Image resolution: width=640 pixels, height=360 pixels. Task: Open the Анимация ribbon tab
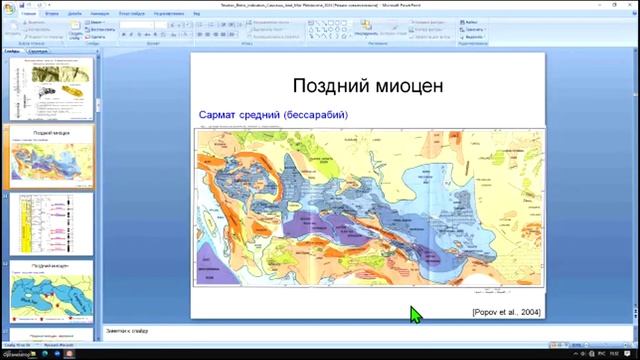tap(100, 13)
